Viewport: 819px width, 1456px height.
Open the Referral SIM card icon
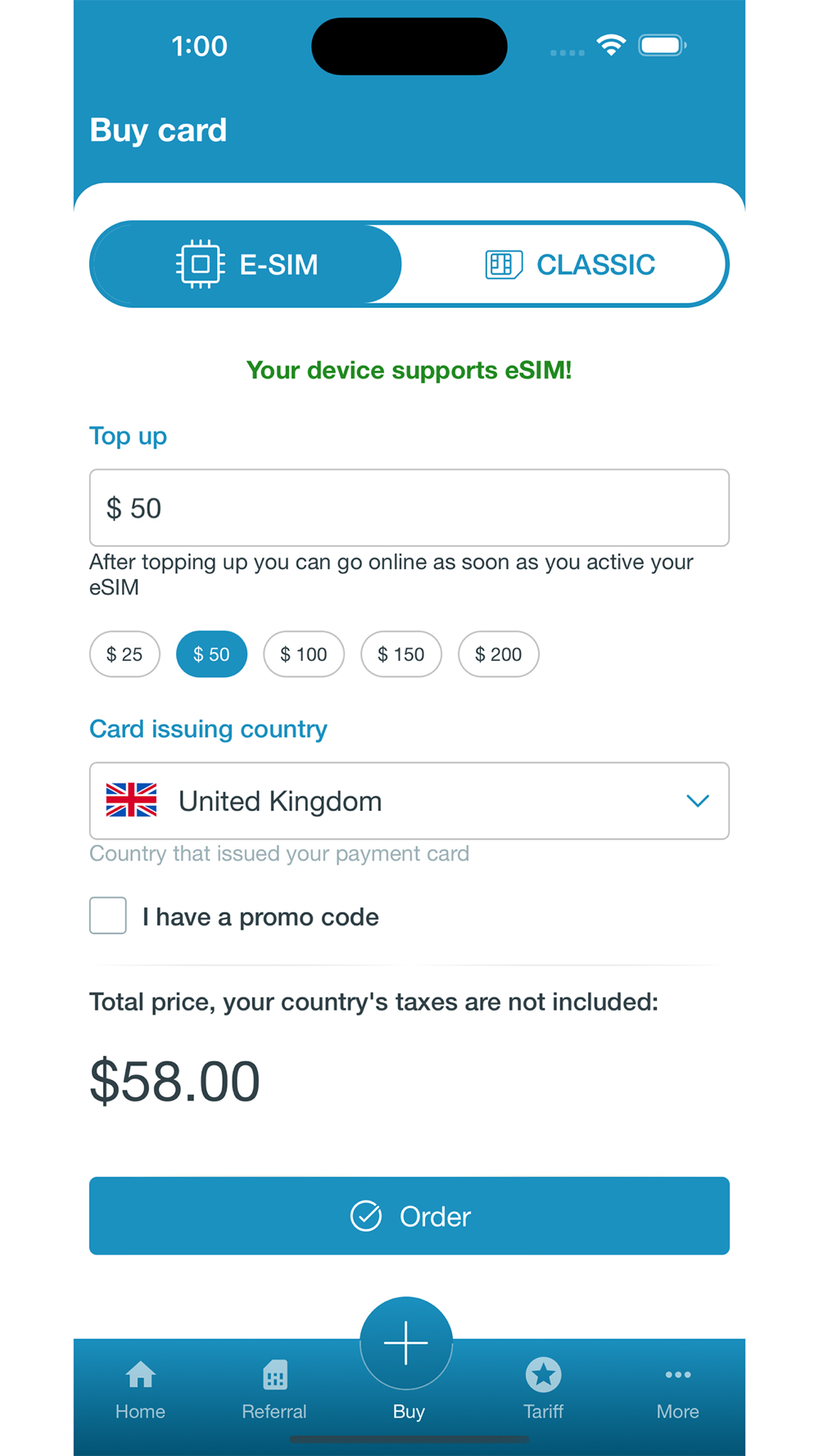tap(274, 1375)
